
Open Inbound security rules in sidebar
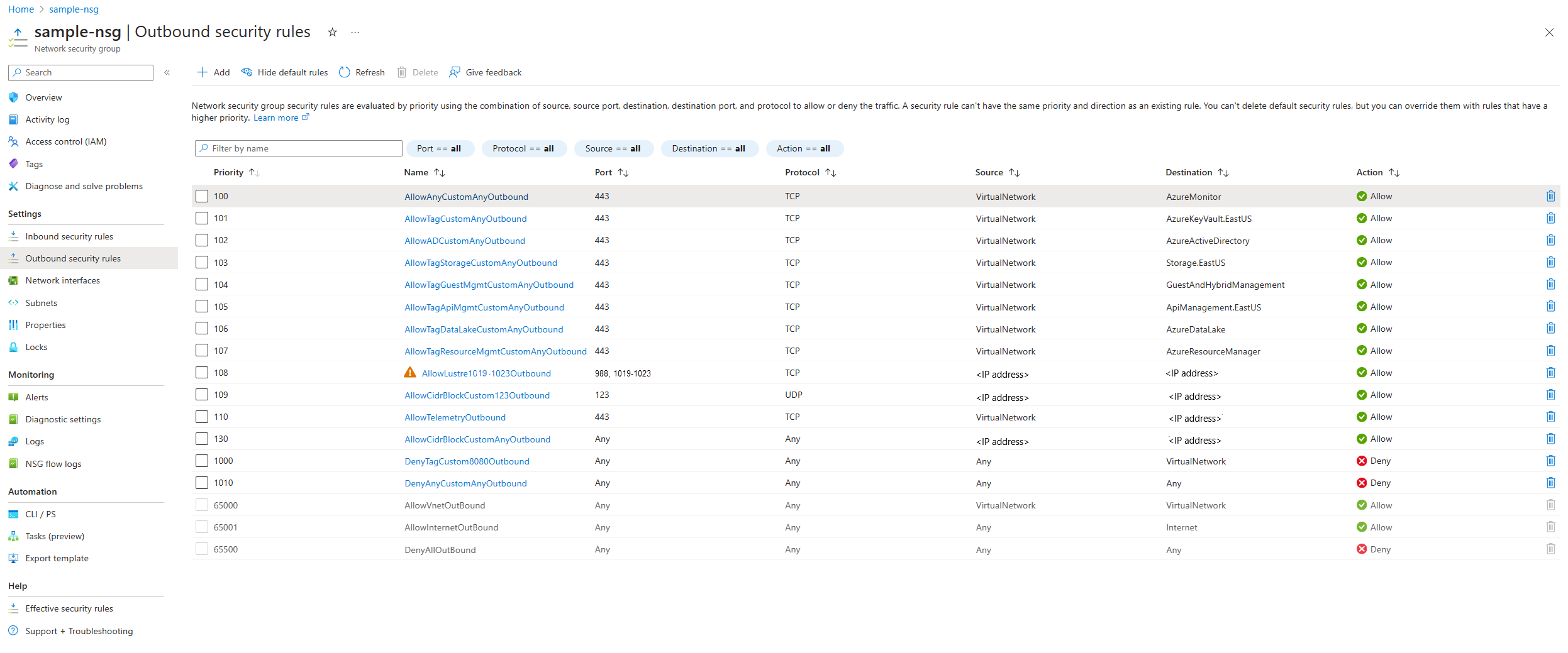coord(69,236)
